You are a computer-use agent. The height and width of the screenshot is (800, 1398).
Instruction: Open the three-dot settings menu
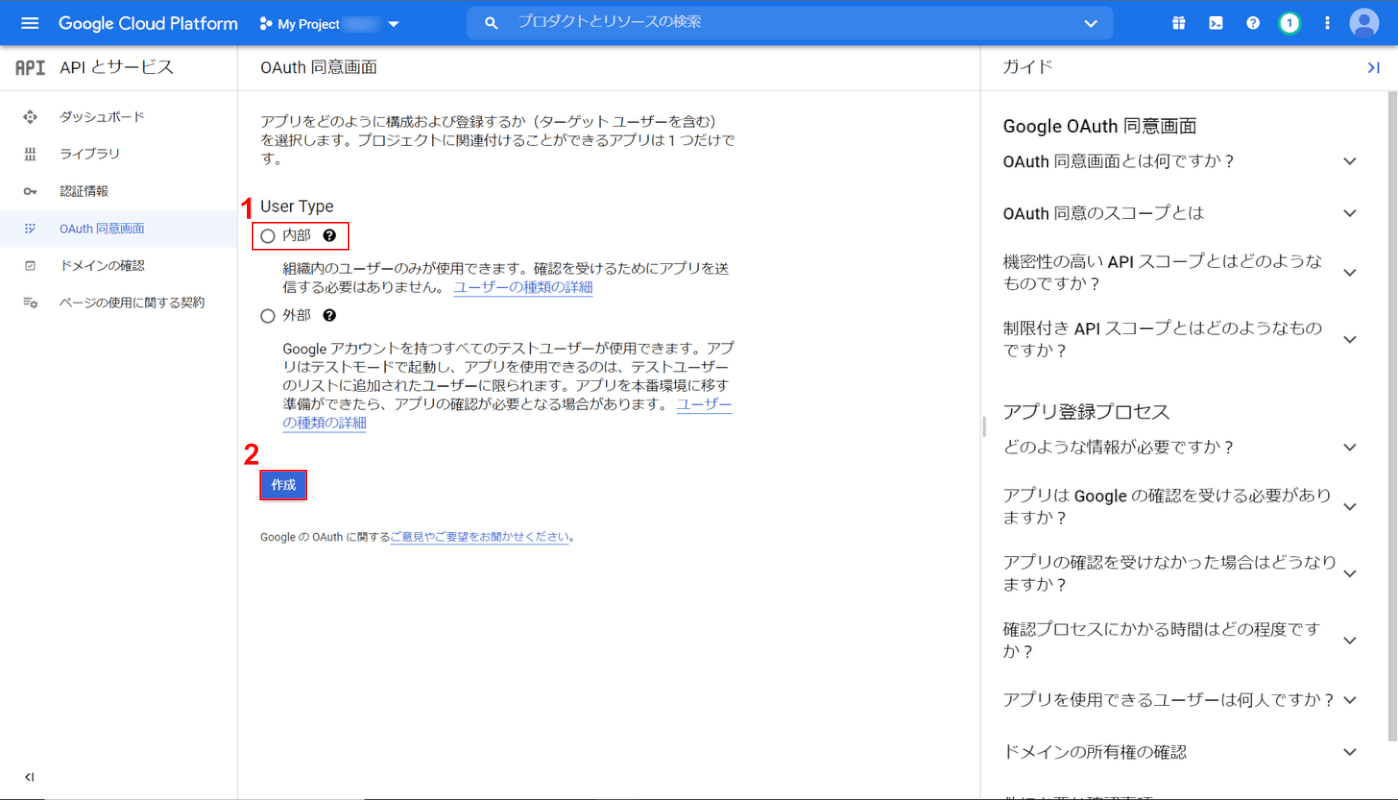(x=1327, y=23)
